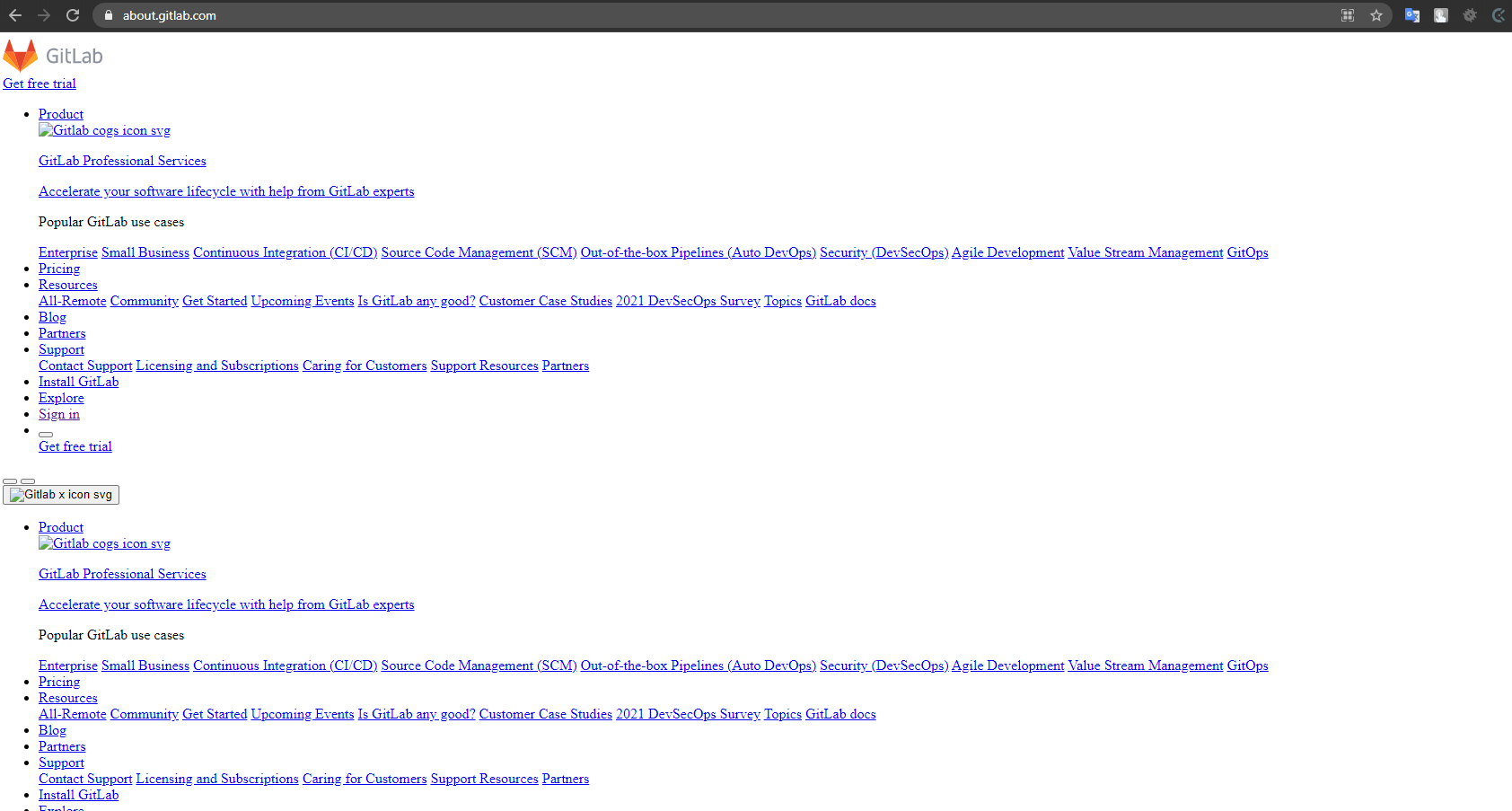Go back using the browser back arrow

pos(15,15)
